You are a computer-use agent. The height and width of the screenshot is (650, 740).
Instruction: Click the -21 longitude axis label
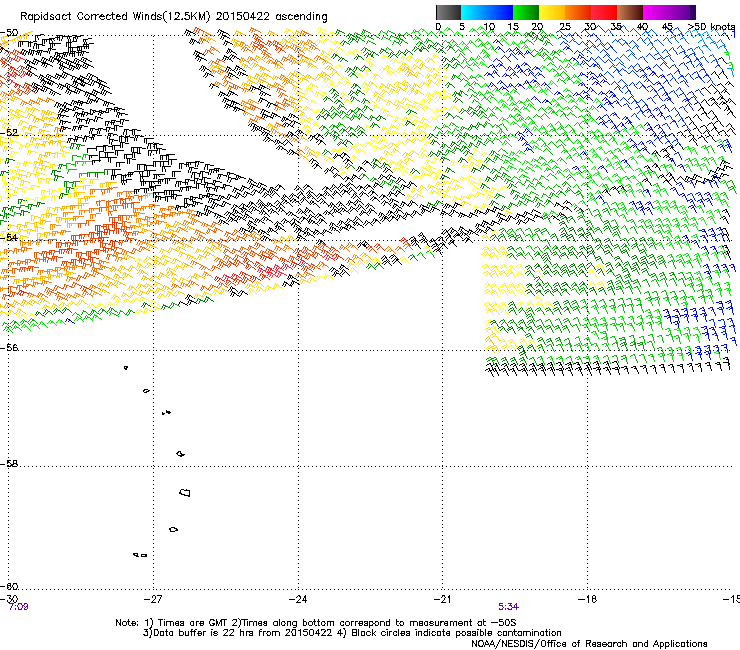tap(442, 599)
